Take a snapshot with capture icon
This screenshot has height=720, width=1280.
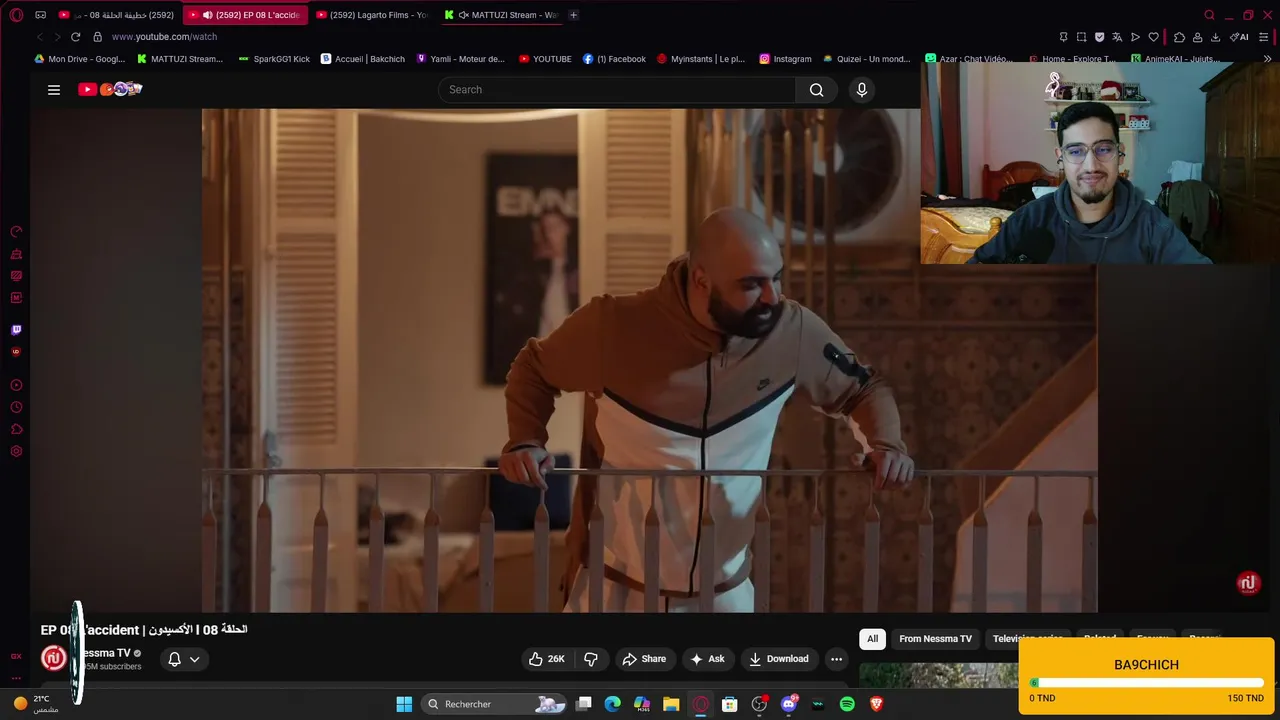(1081, 37)
